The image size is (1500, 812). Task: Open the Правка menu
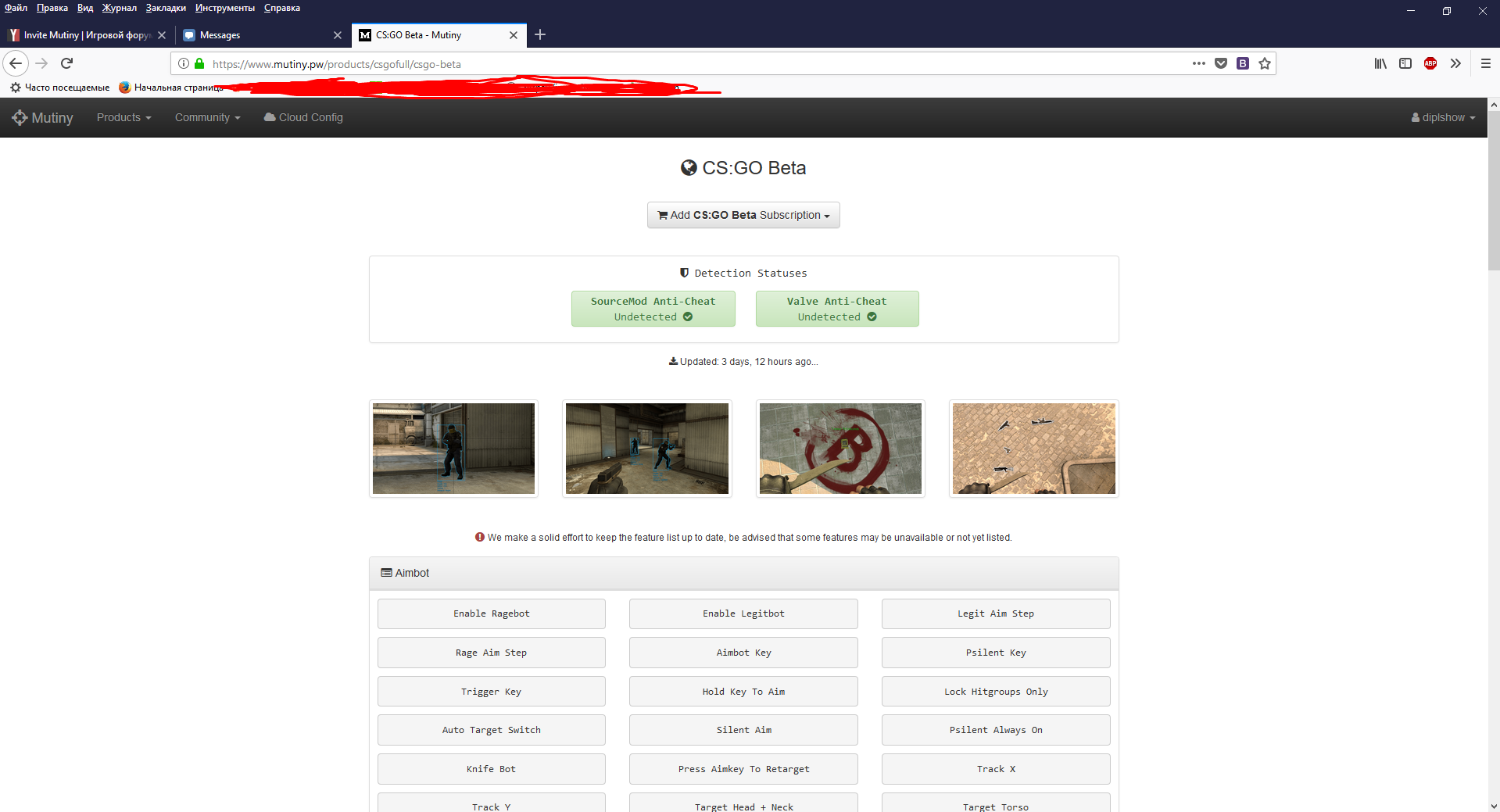pyautogui.click(x=52, y=8)
